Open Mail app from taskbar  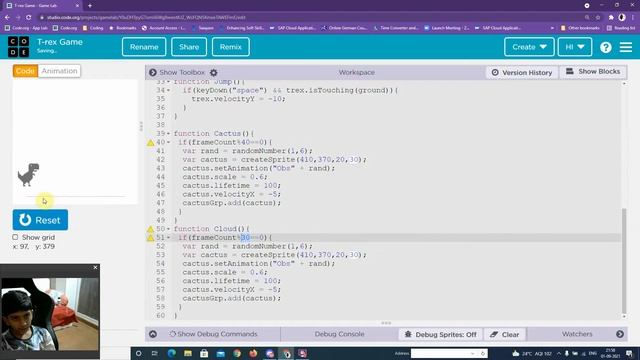pyautogui.click(x=220, y=353)
